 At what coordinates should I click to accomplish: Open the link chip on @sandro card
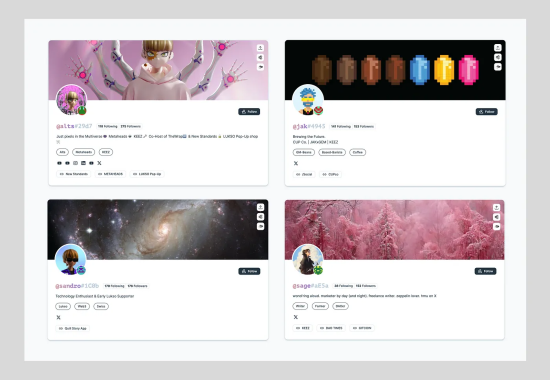point(73,329)
